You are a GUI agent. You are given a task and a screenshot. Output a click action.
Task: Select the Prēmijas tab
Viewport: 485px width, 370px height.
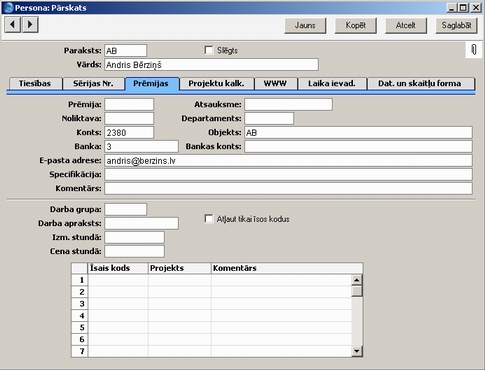coord(151,83)
